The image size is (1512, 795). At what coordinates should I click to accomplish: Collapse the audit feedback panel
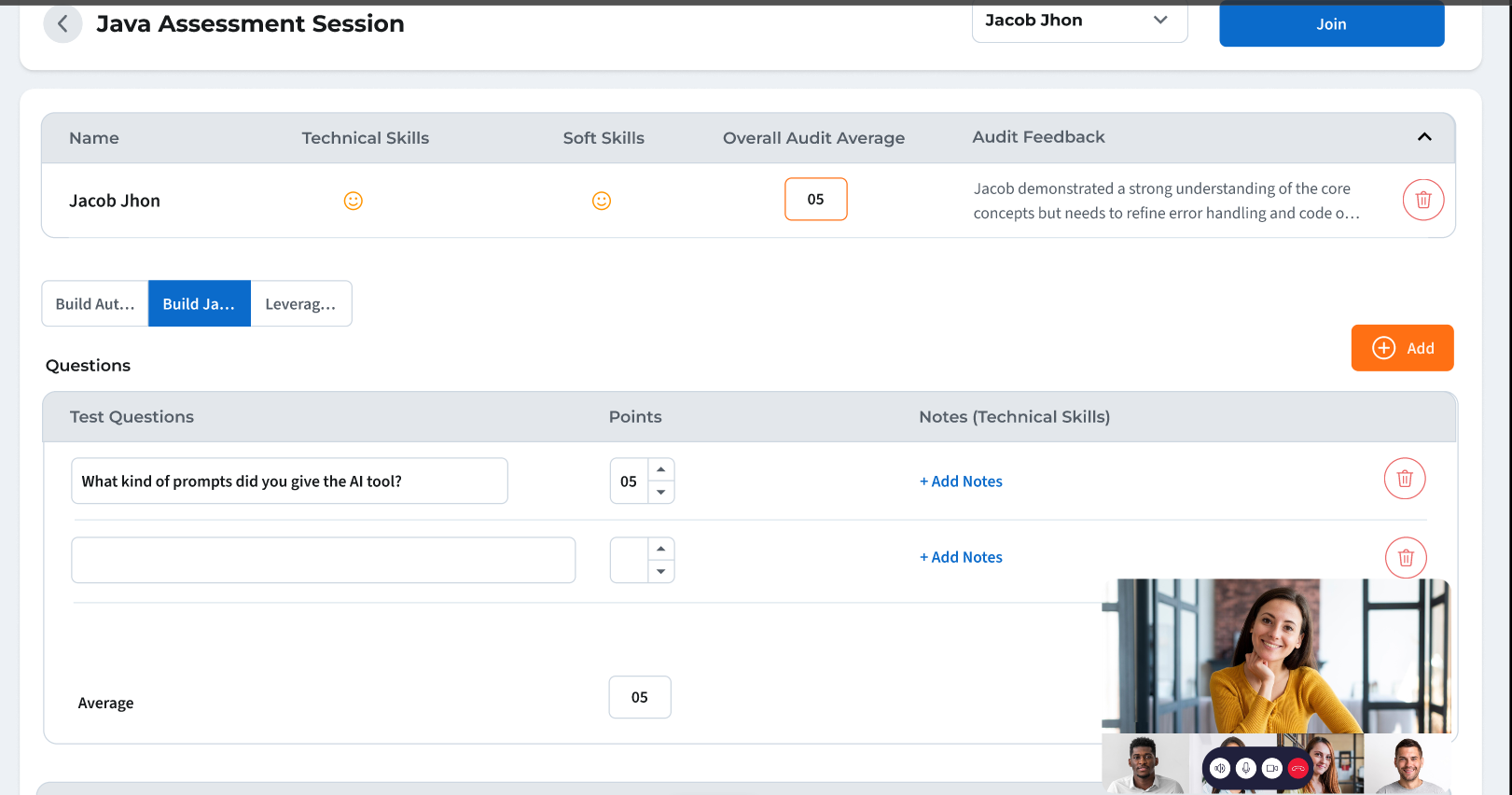1423,137
